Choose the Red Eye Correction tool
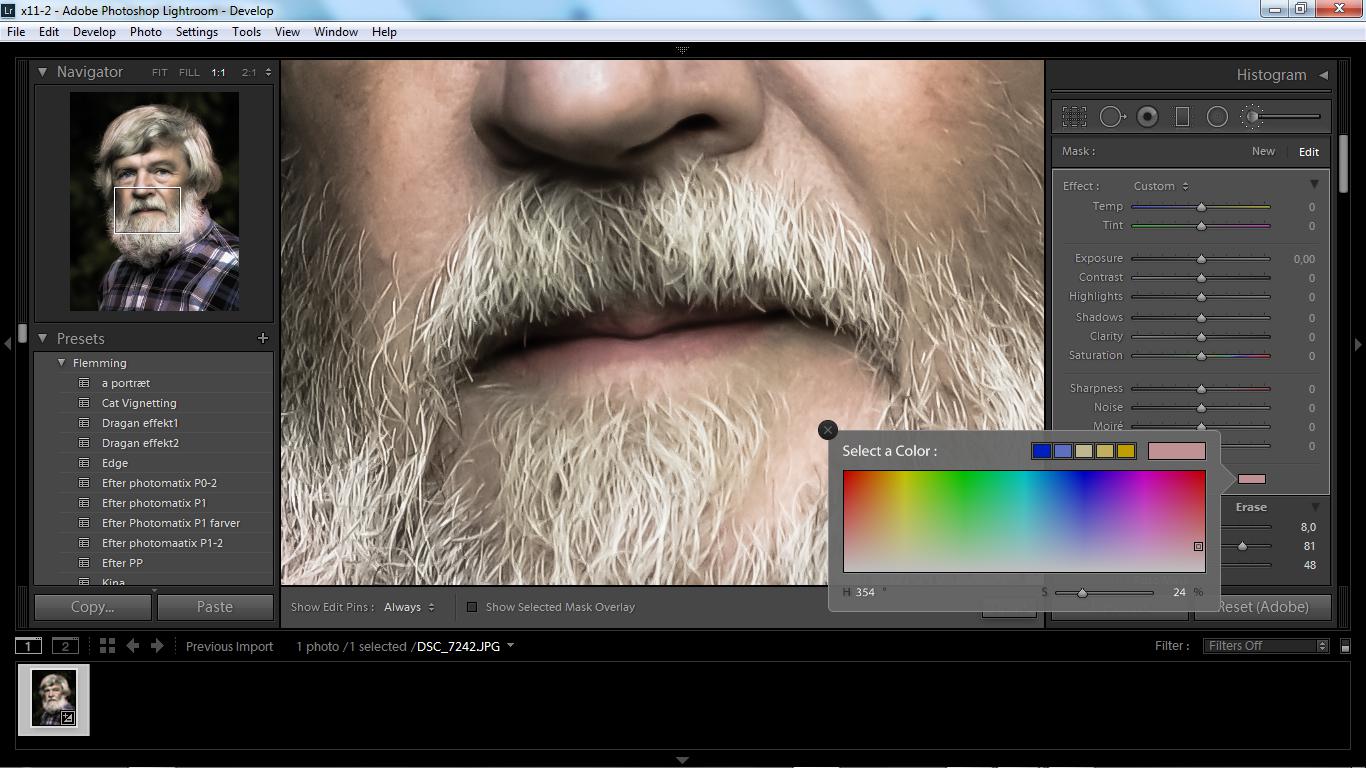This screenshot has height=768, width=1366. (1147, 117)
